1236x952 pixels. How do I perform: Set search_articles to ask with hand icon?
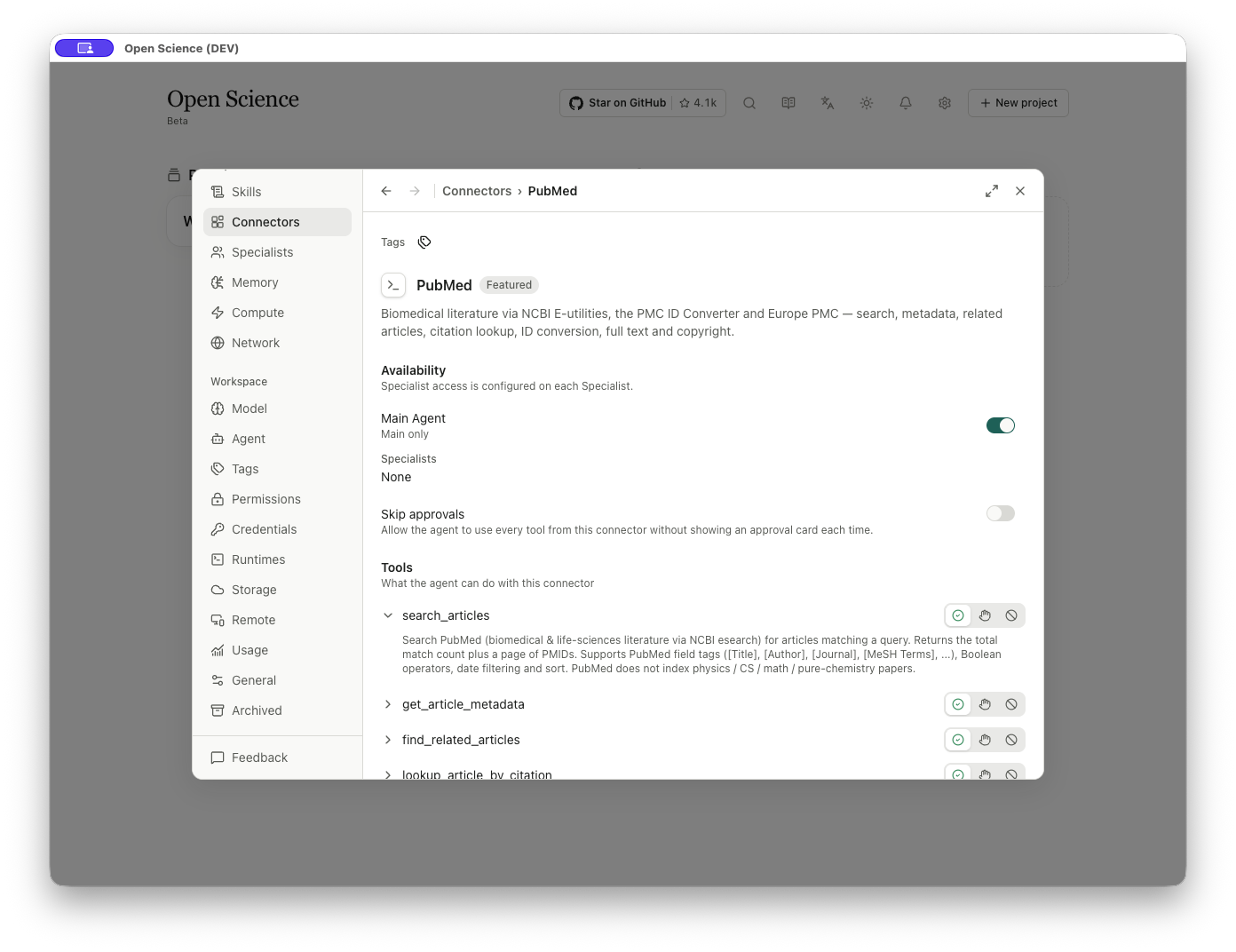pyautogui.click(x=985, y=615)
